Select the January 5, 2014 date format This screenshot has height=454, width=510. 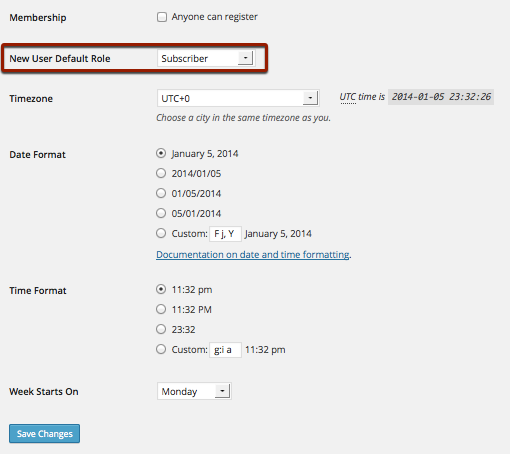click(x=161, y=153)
